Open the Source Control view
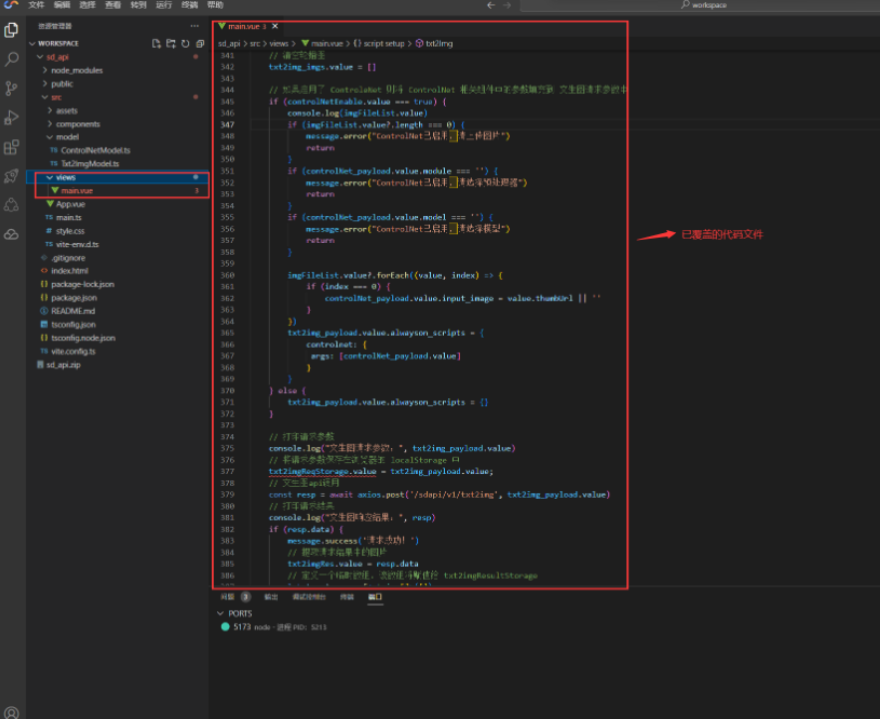This screenshot has width=882, height=721. pyautogui.click(x=11, y=88)
